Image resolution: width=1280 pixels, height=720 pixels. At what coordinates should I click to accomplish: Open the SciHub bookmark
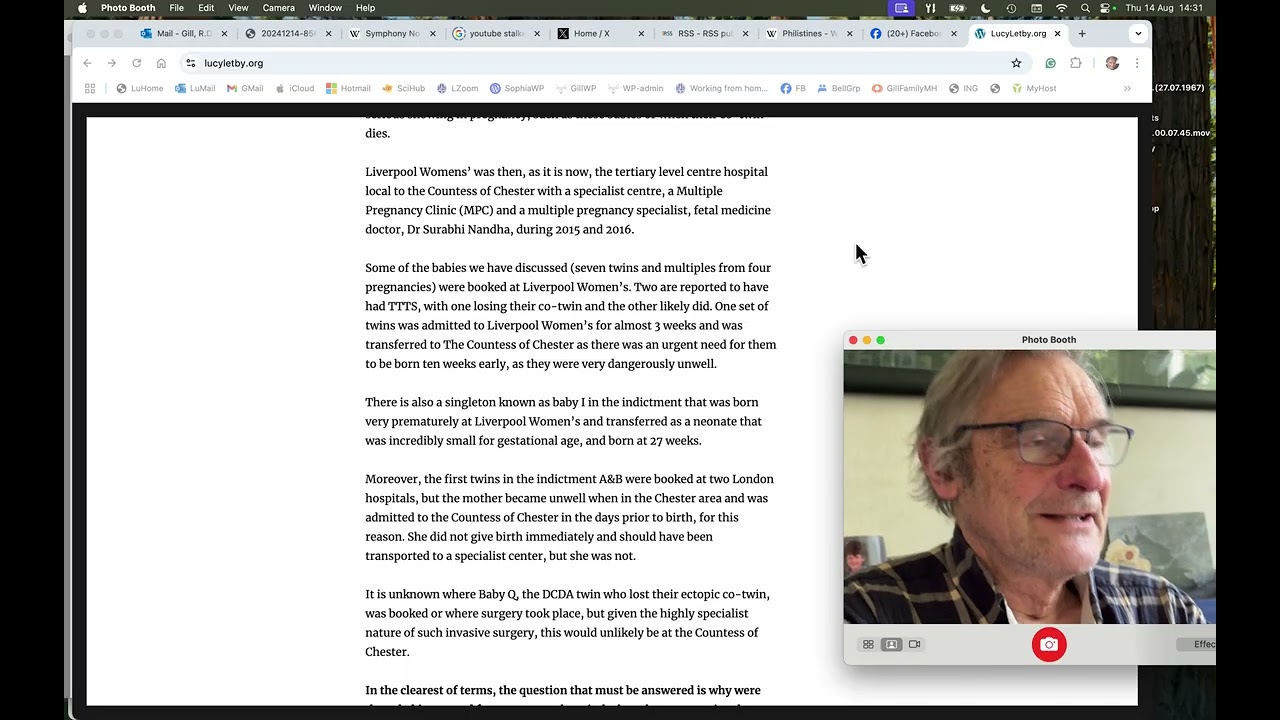(403, 88)
